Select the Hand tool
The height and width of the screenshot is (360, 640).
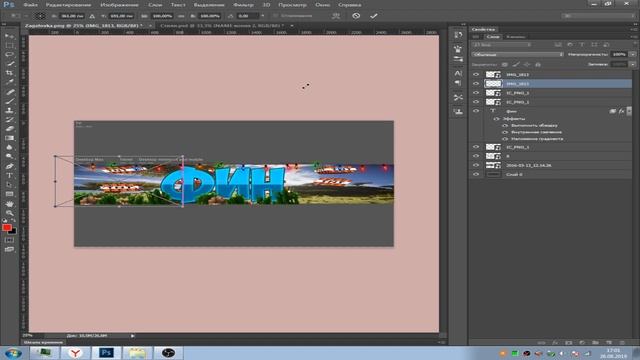pos(9,204)
